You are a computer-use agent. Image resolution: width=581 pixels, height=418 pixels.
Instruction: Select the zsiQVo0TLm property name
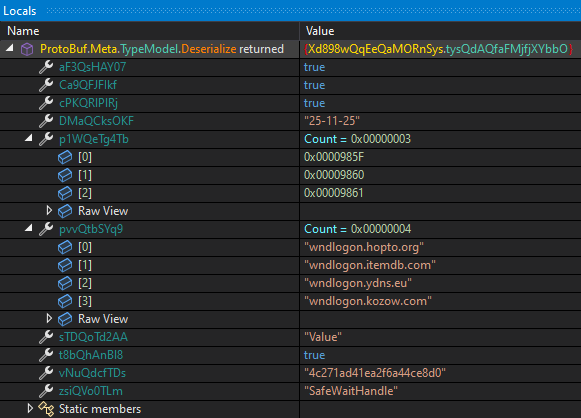91,391
